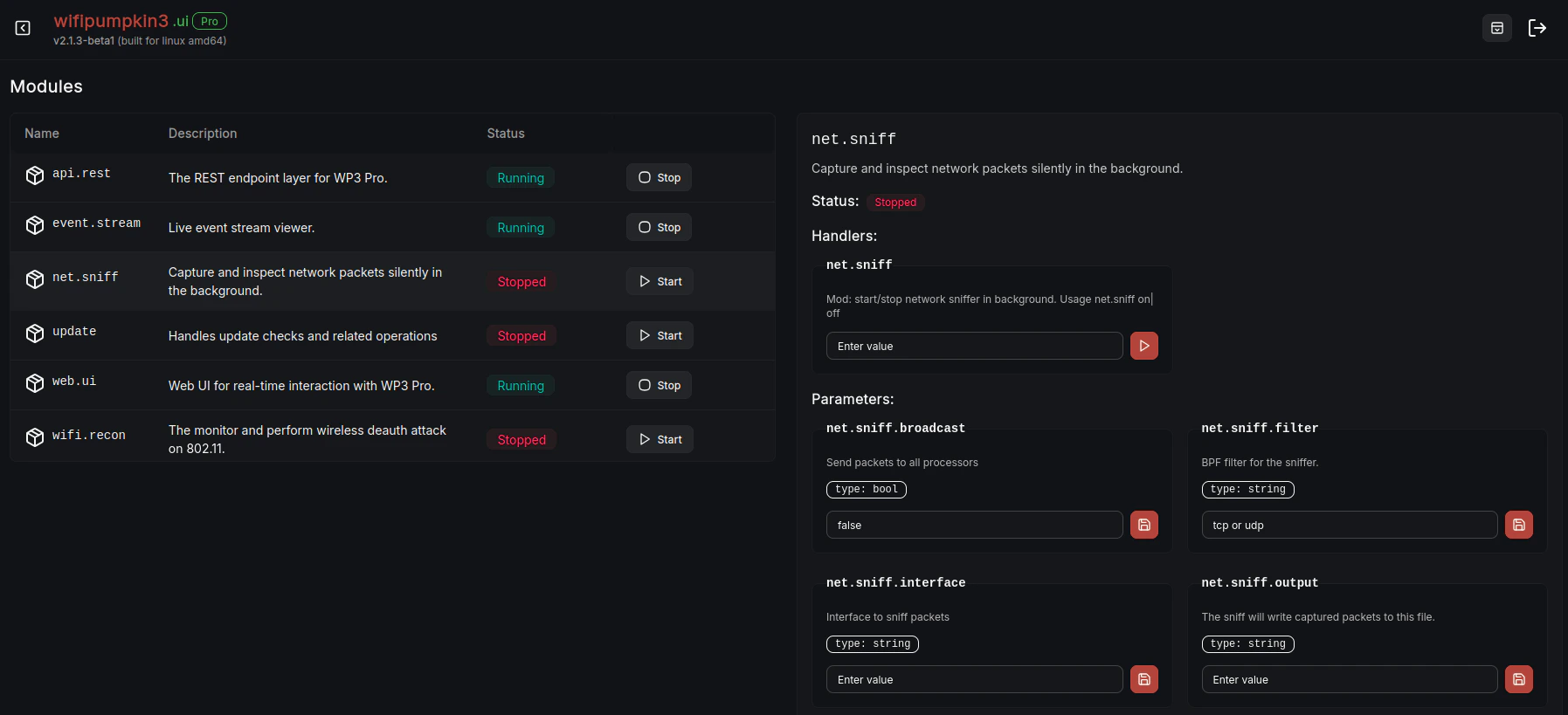Click the net.sniff.interface value input
The image size is (1568, 715).
(x=975, y=679)
